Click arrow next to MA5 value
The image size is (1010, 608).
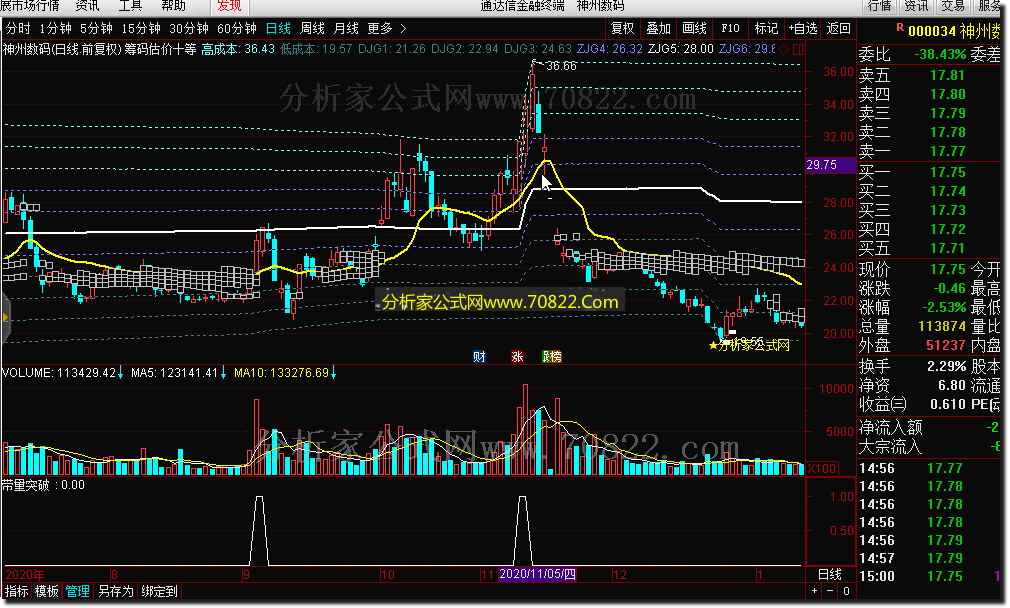click(223, 373)
